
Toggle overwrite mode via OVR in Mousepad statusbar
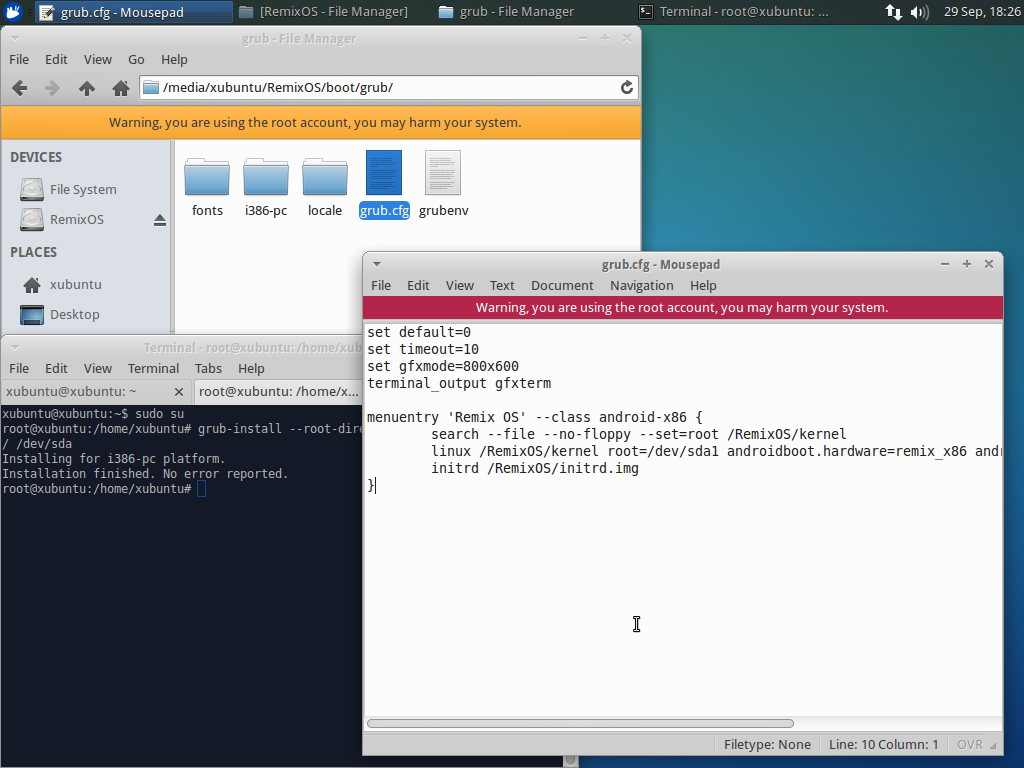click(968, 744)
